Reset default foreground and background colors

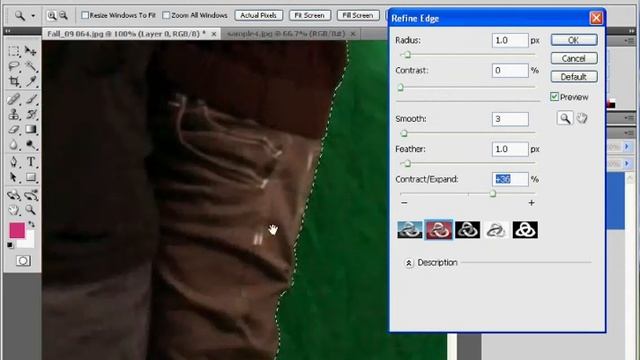(x=10, y=245)
